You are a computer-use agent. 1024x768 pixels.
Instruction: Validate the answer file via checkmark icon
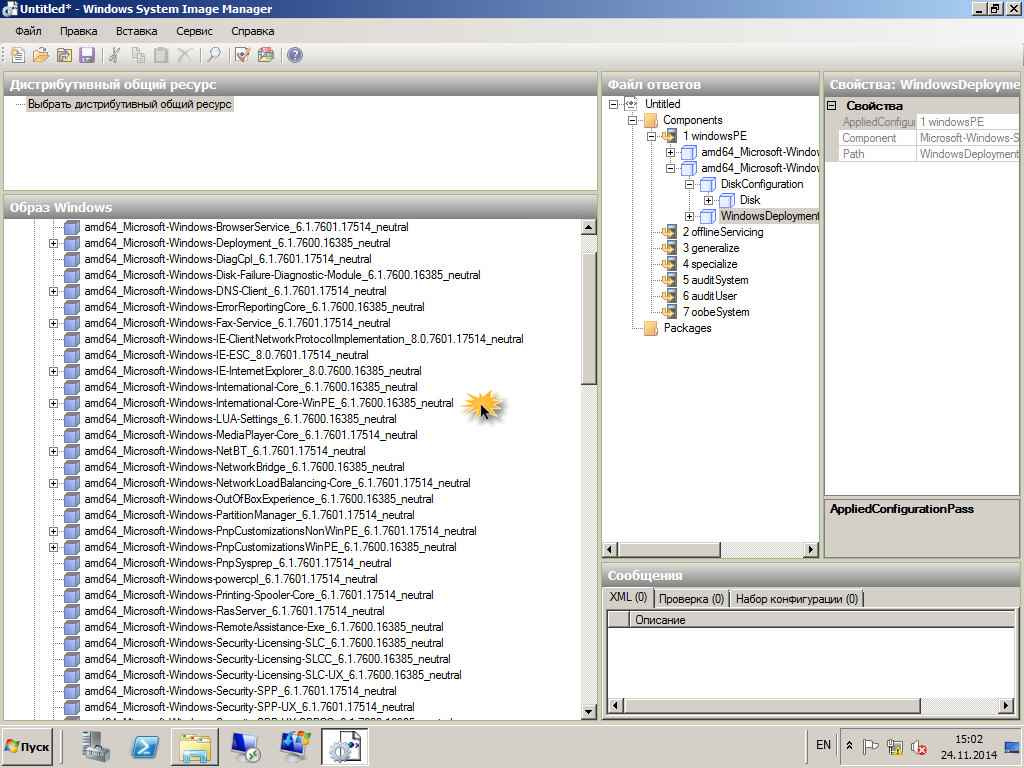click(242, 56)
